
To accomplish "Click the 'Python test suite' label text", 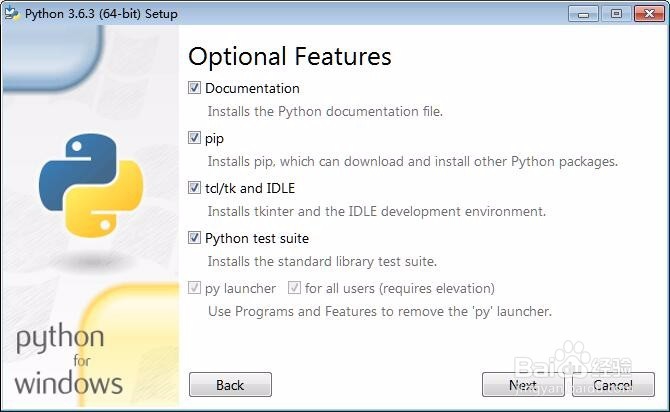I will pyautogui.click(x=257, y=238).
